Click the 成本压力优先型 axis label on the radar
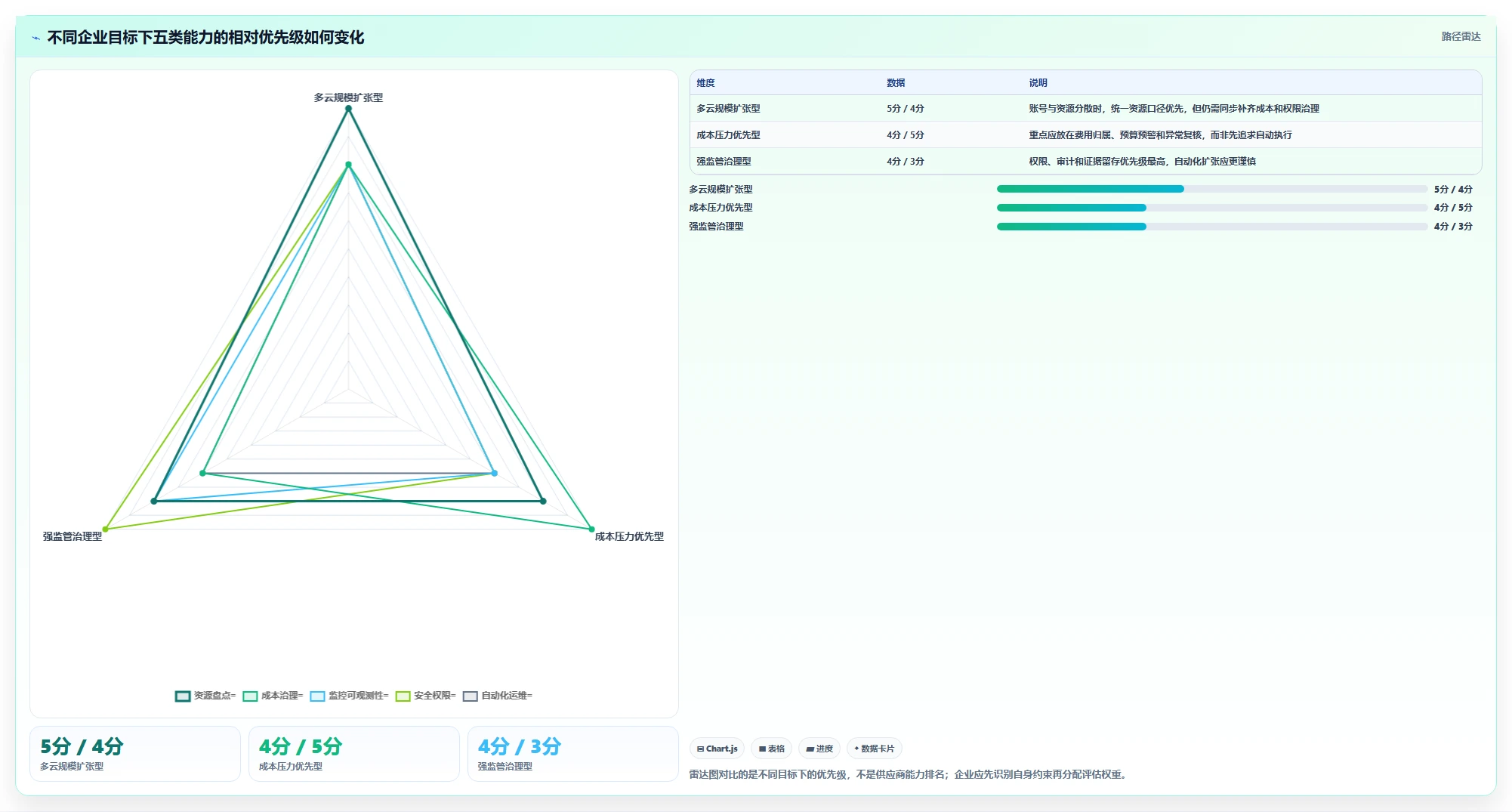1512x812 pixels. pyautogui.click(x=629, y=536)
